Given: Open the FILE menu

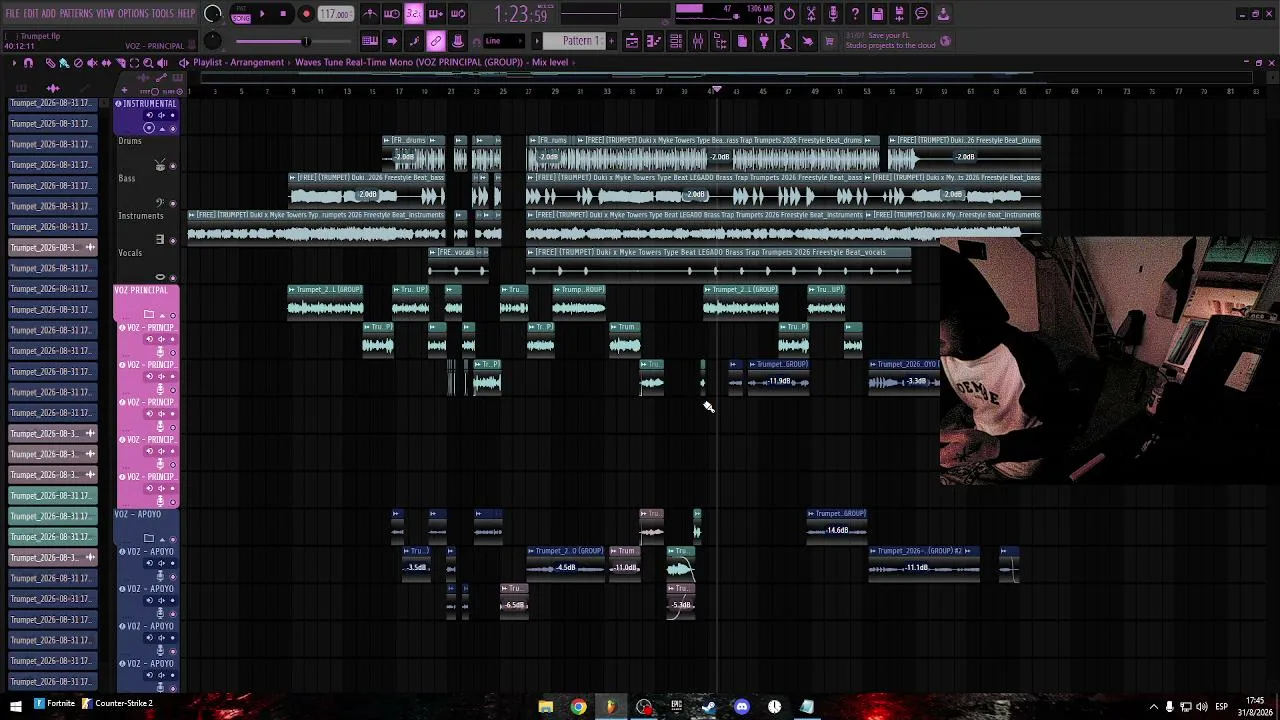Looking at the screenshot, I should (12, 14).
